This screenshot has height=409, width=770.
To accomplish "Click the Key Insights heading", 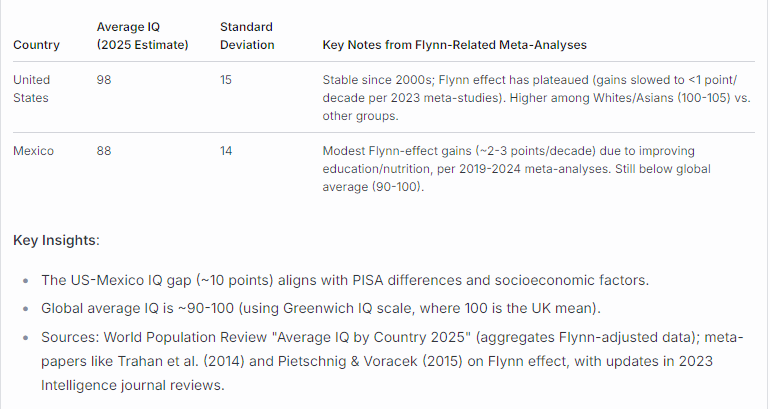I will (x=56, y=240).
